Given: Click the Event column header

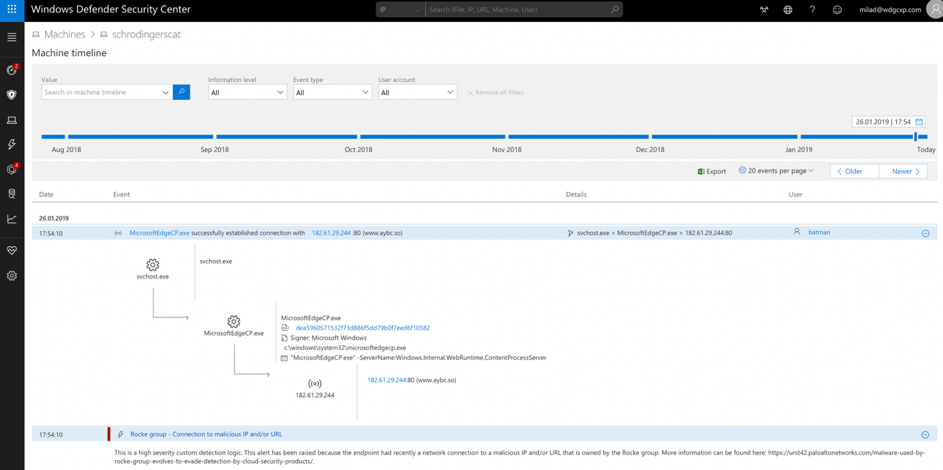Looking at the screenshot, I should (121, 195).
